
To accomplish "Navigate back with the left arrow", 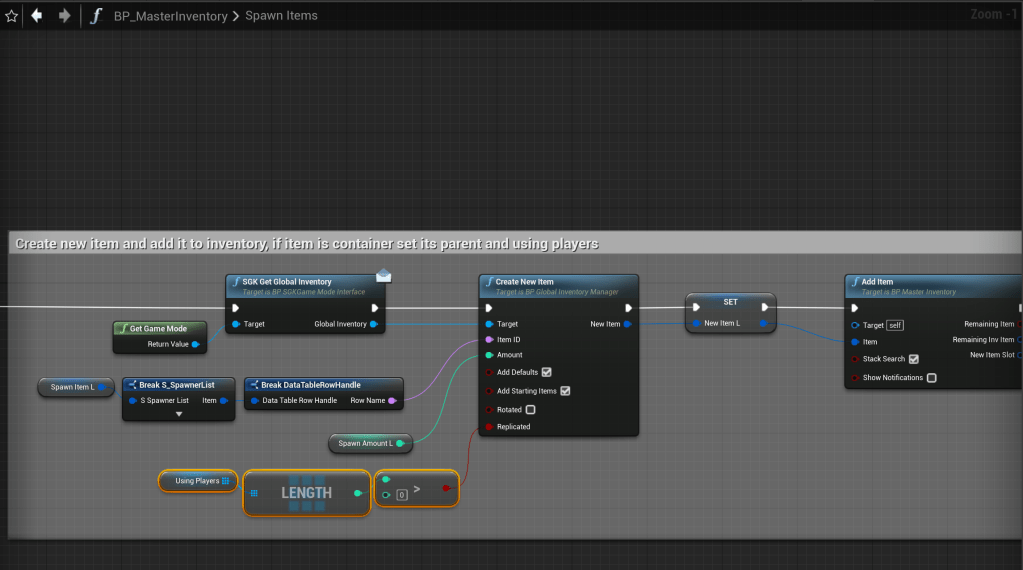I will 37,16.
